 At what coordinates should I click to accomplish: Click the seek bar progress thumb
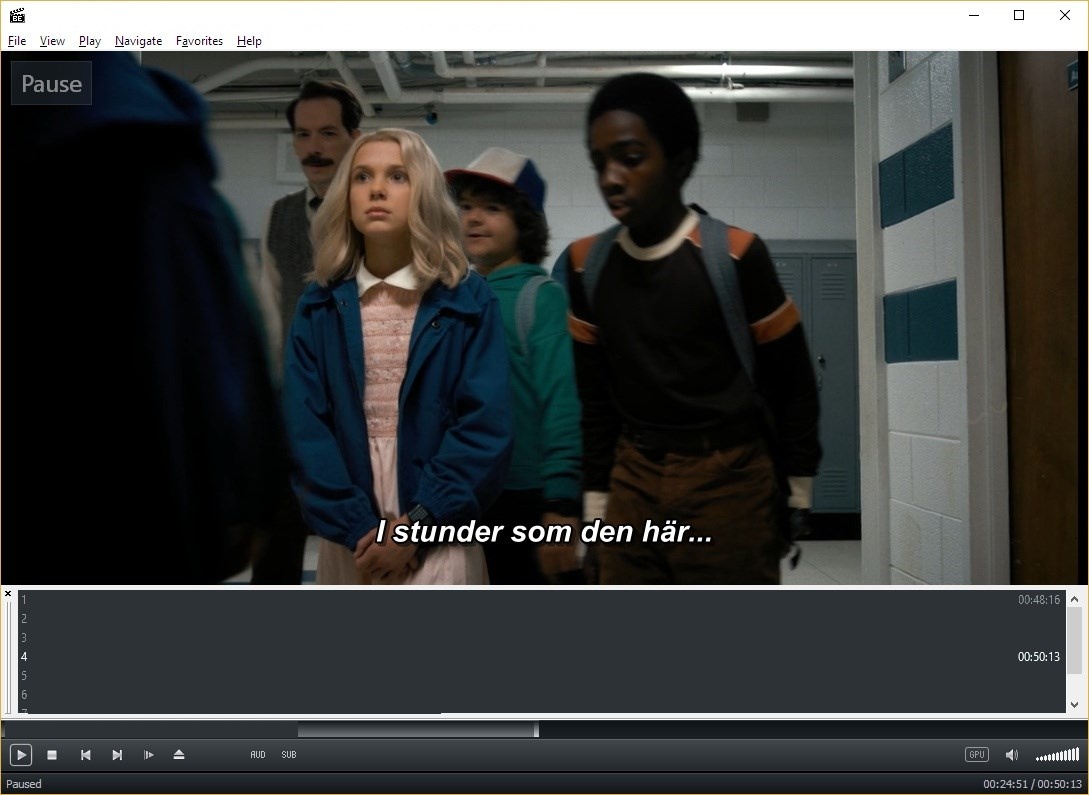(536, 729)
